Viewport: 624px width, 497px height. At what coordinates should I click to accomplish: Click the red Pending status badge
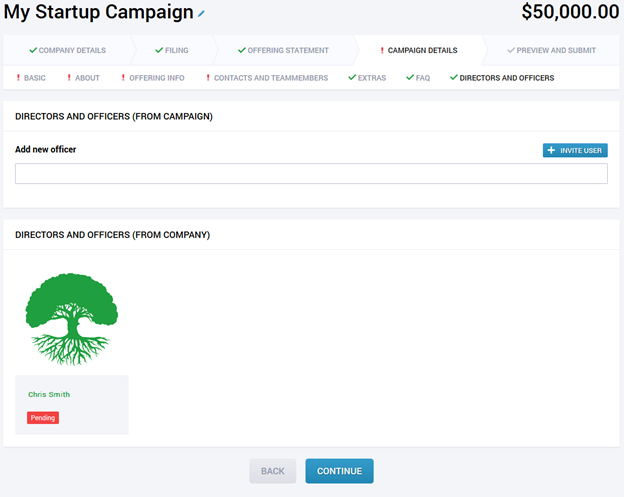tap(43, 418)
